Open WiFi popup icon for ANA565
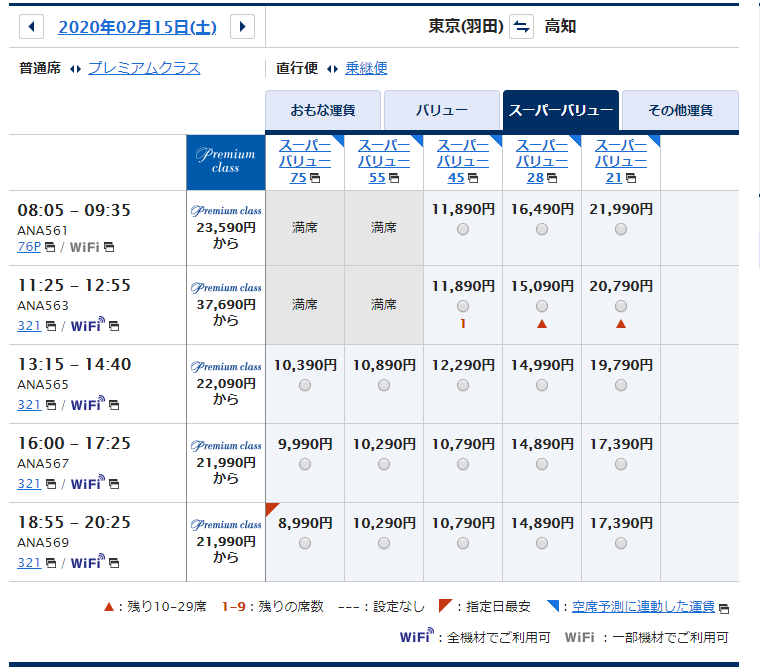 click(114, 405)
